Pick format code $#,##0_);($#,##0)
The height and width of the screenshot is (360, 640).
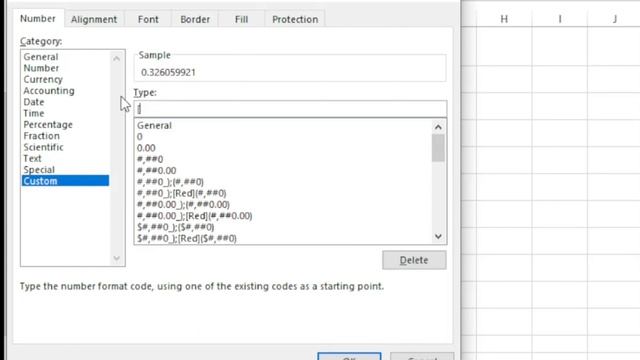tap(176, 227)
